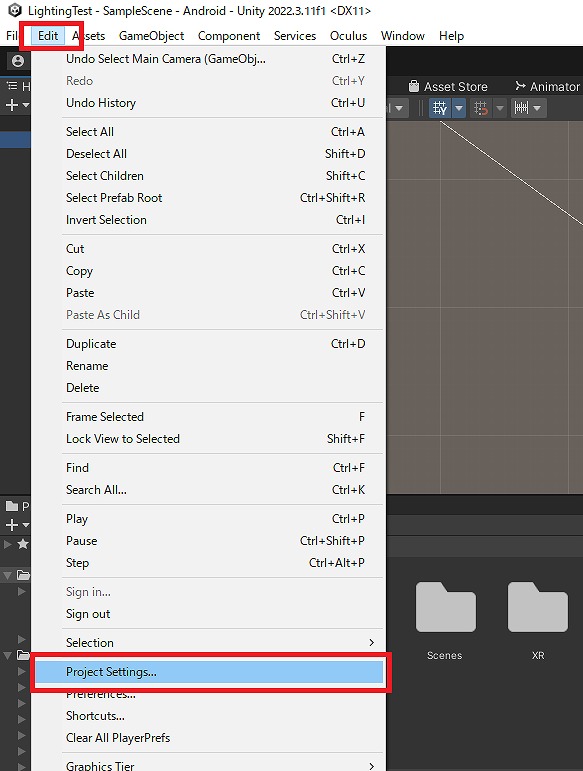Choose Invert Selection entry
This screenshot has width=583, height=771.
click(x=209, y=220)
